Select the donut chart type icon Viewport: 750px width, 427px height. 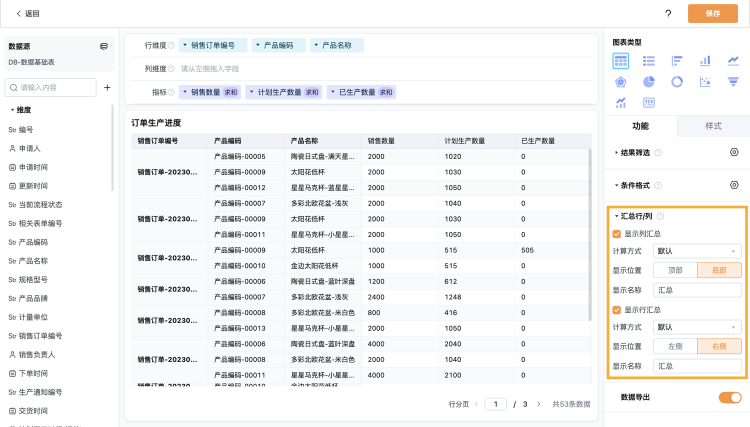coord(677,81)
